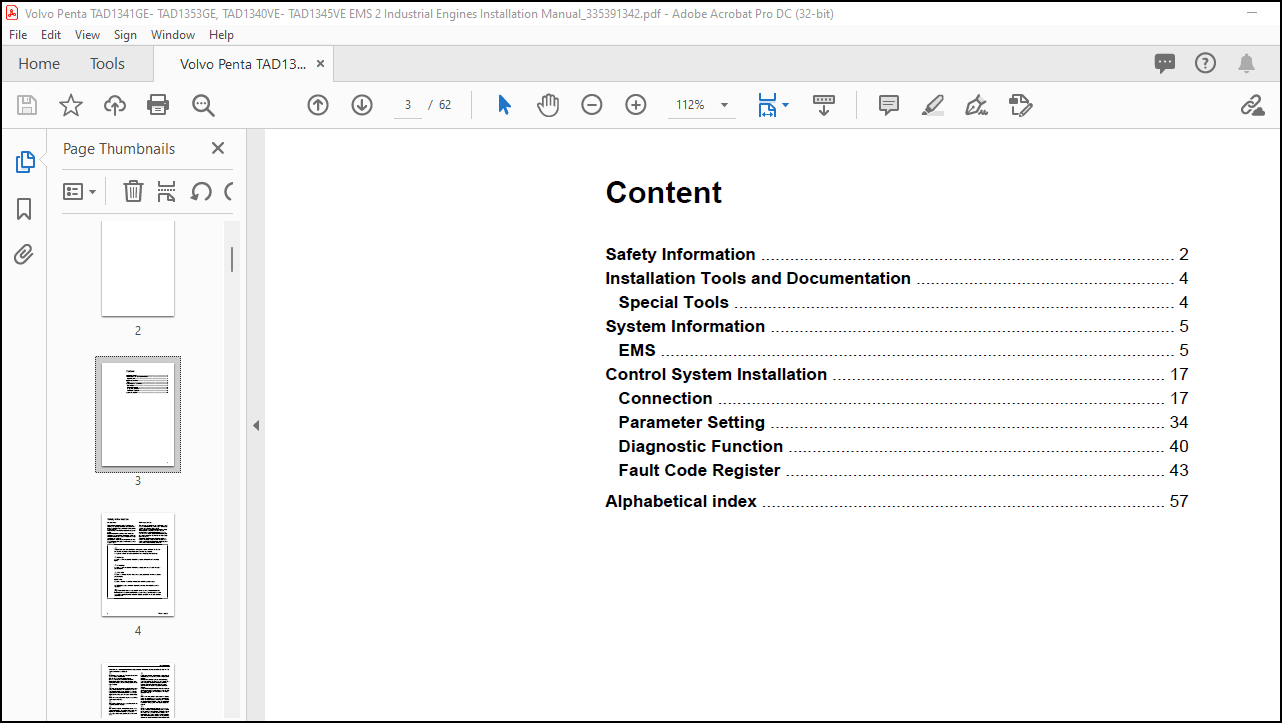The width and height of the screenshot is (1282, 723).
Task: Open the Attachments paperclip panel
Action: (25, 255)
